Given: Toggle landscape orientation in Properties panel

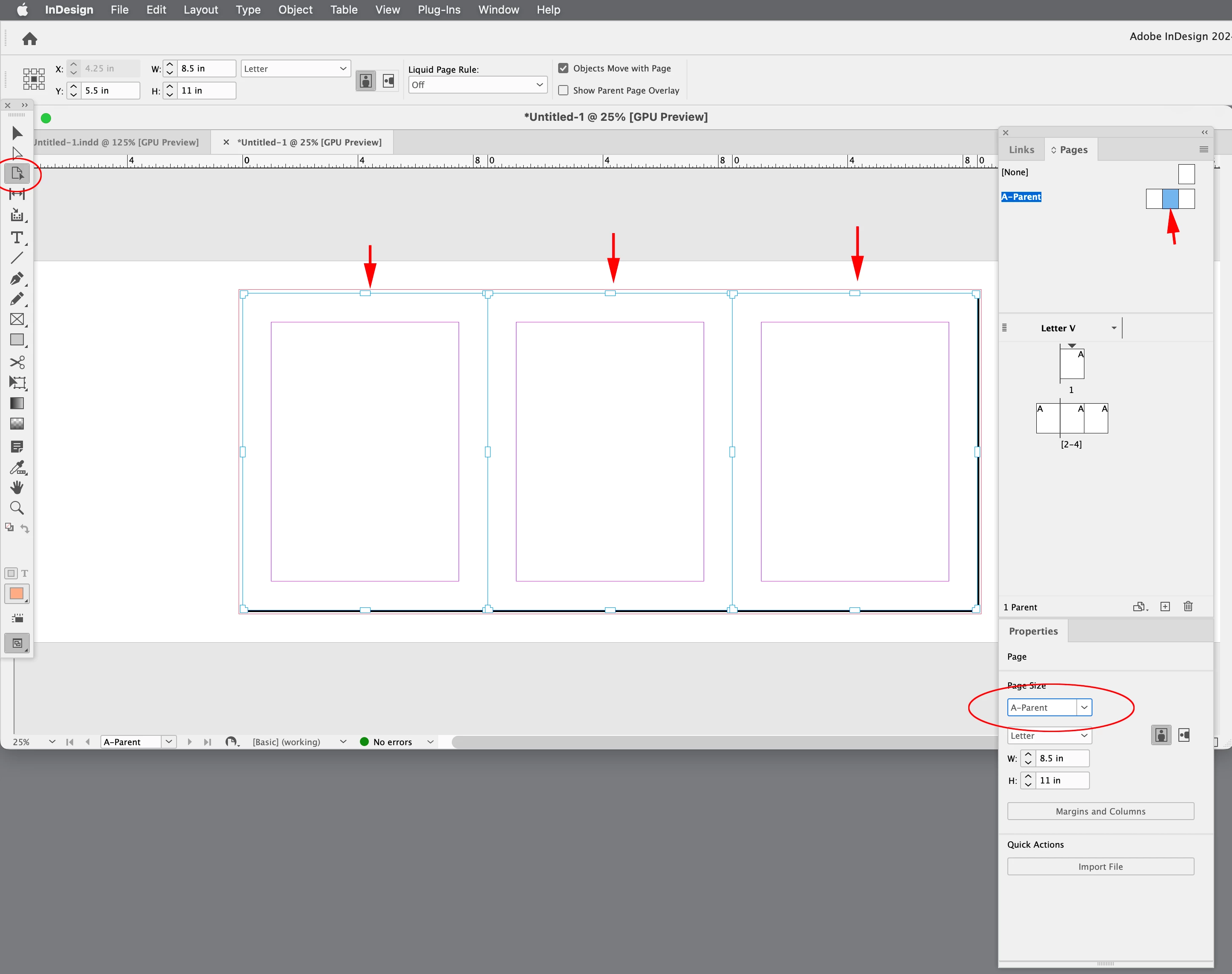Looking at the screenshot, I should pos(1184,735).
